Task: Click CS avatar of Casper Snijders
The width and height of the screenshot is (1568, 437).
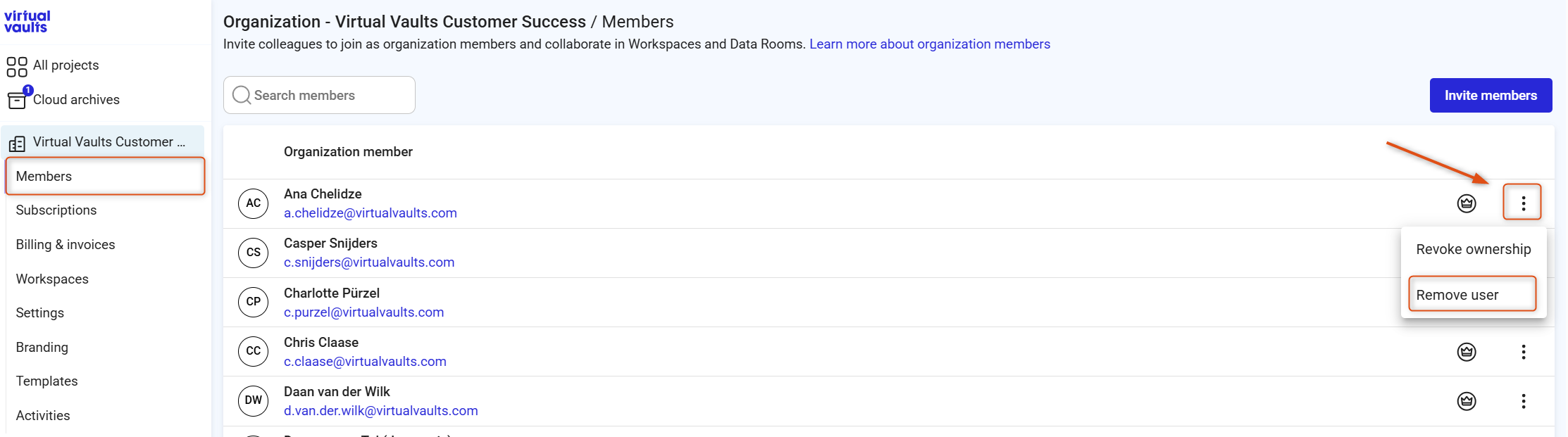Action: click(x=254, y=253)
